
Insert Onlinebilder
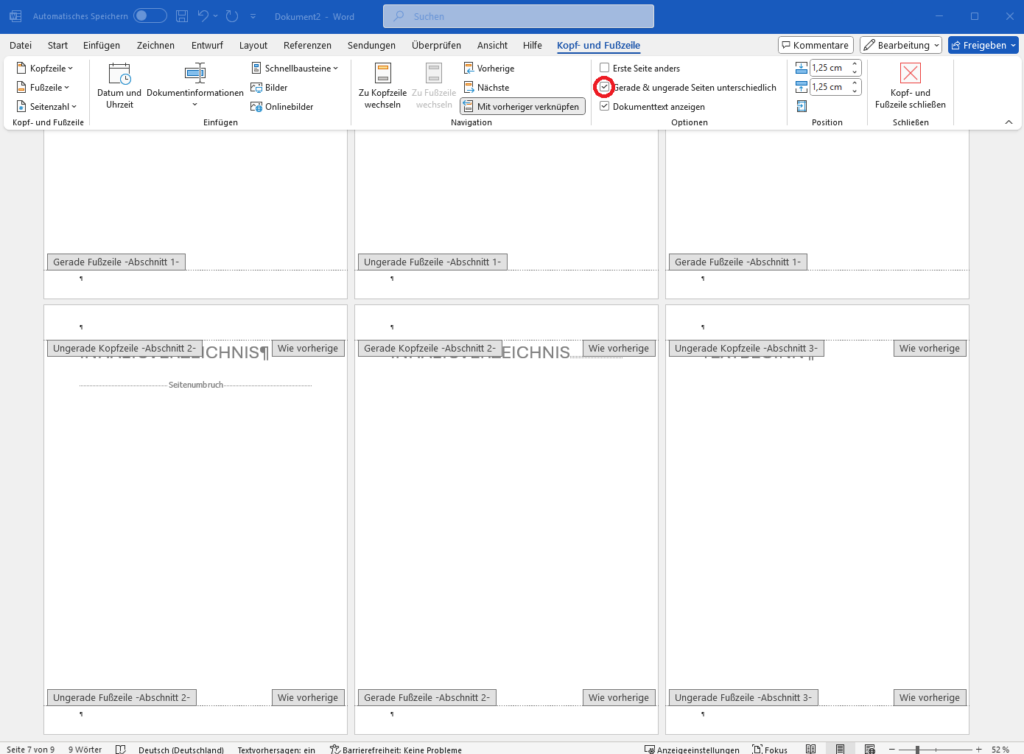tap(282, 106)
